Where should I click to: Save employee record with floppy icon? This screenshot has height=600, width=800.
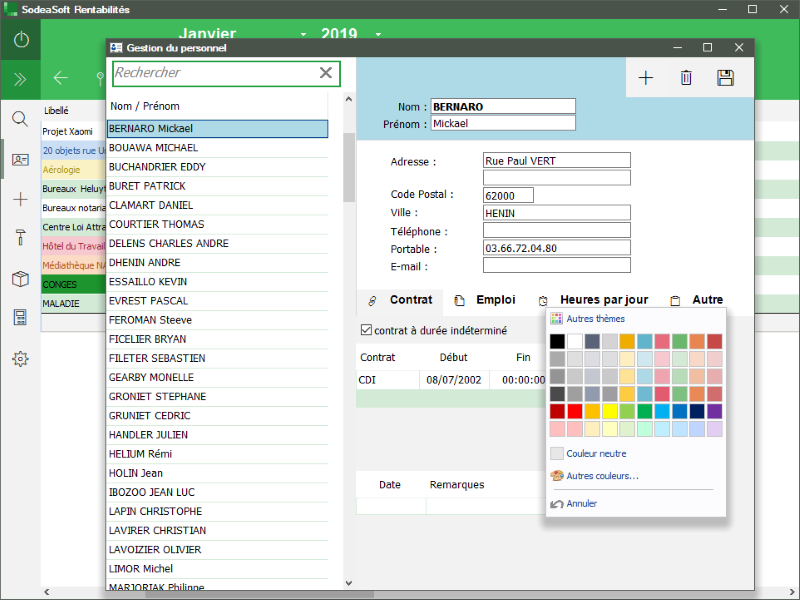pos(725,78)
